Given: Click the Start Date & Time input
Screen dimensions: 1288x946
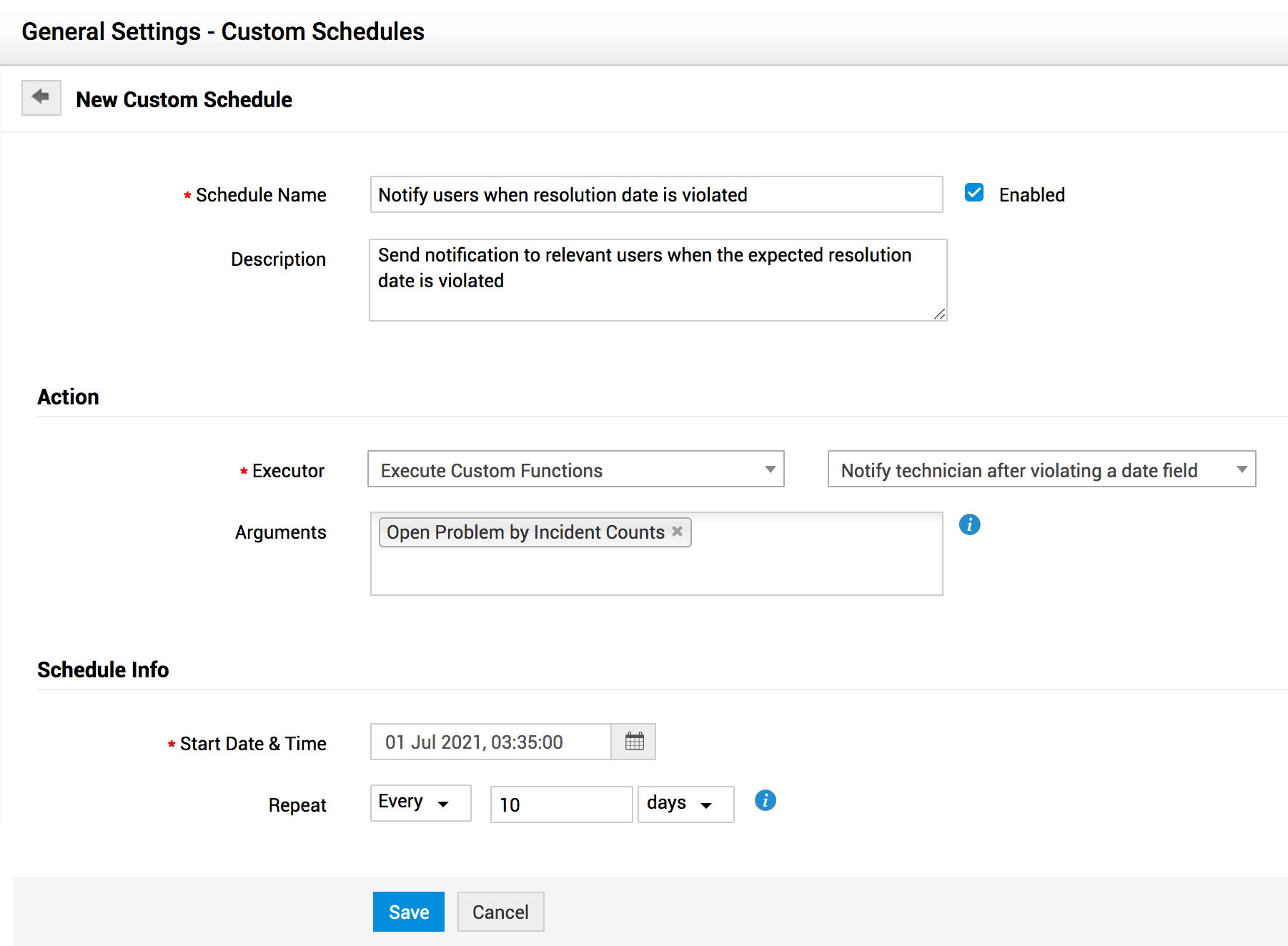Looking at the screenshot, I should tap(490, 742).
